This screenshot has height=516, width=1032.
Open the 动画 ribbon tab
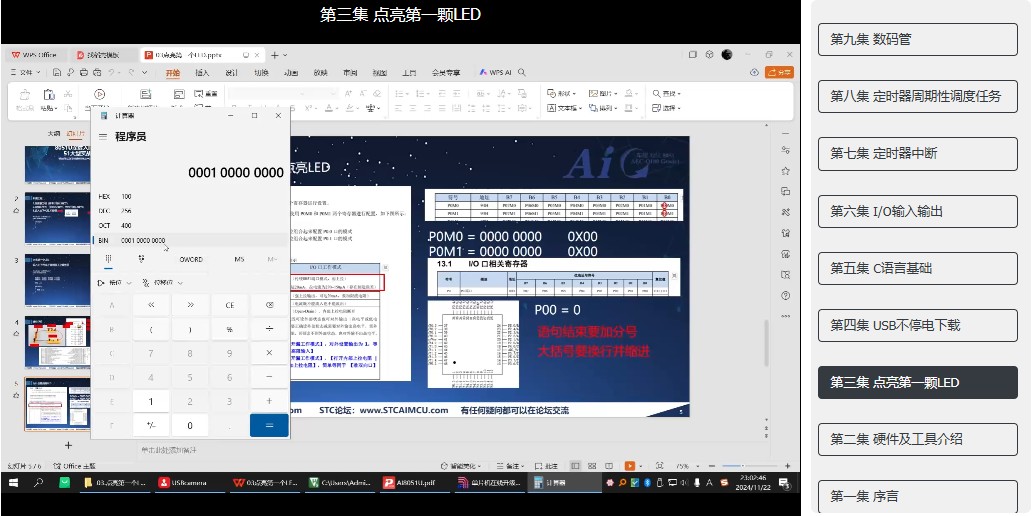291,72
